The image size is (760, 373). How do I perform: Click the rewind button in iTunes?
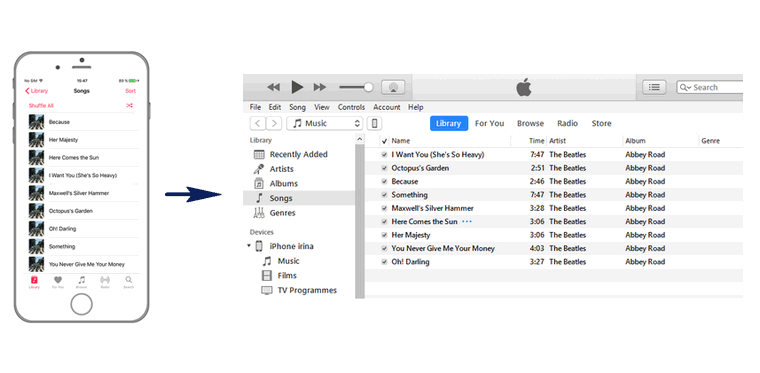coord(273,87)
